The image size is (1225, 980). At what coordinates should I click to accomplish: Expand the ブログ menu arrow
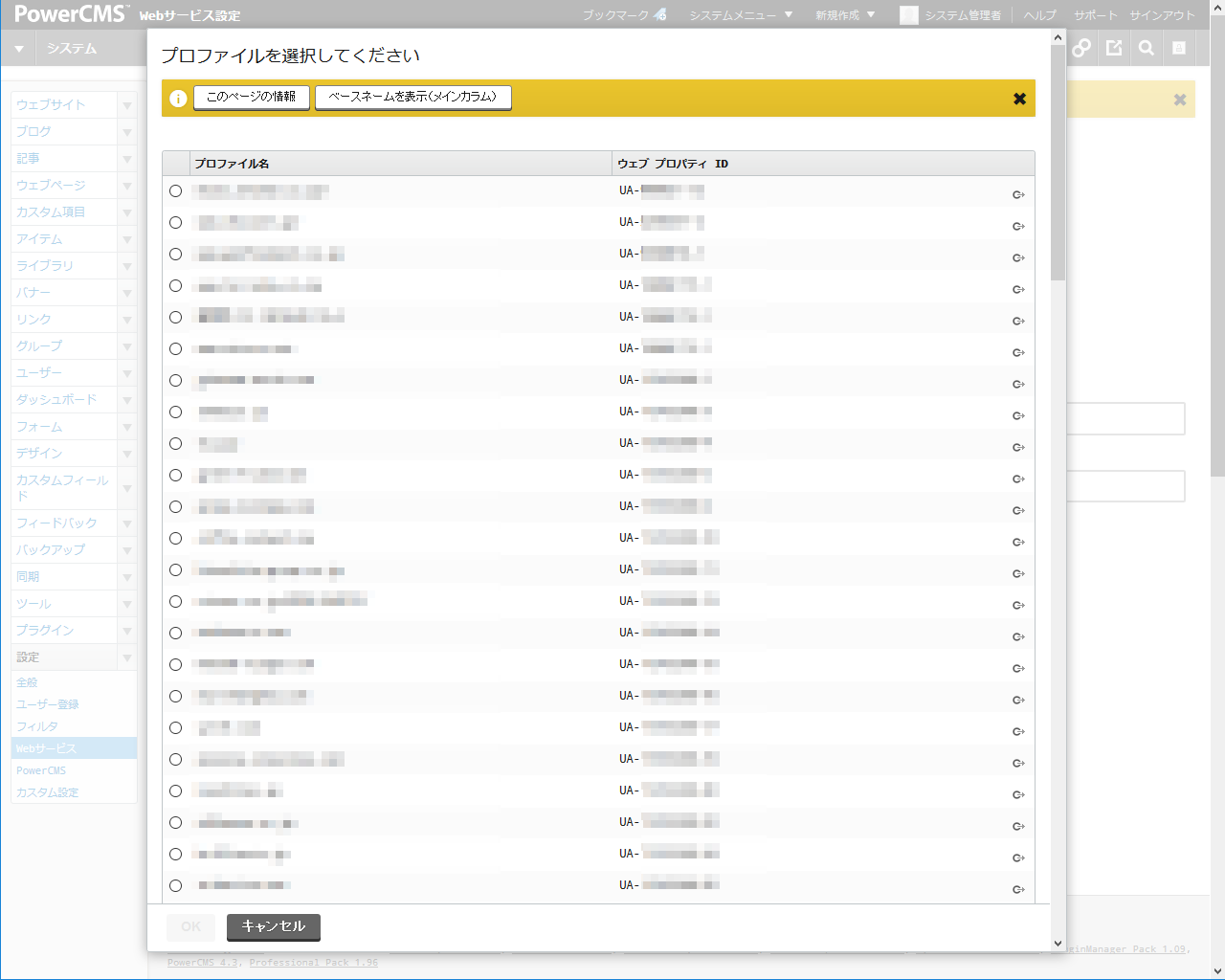pyautogui.click(x=127, y=132)
